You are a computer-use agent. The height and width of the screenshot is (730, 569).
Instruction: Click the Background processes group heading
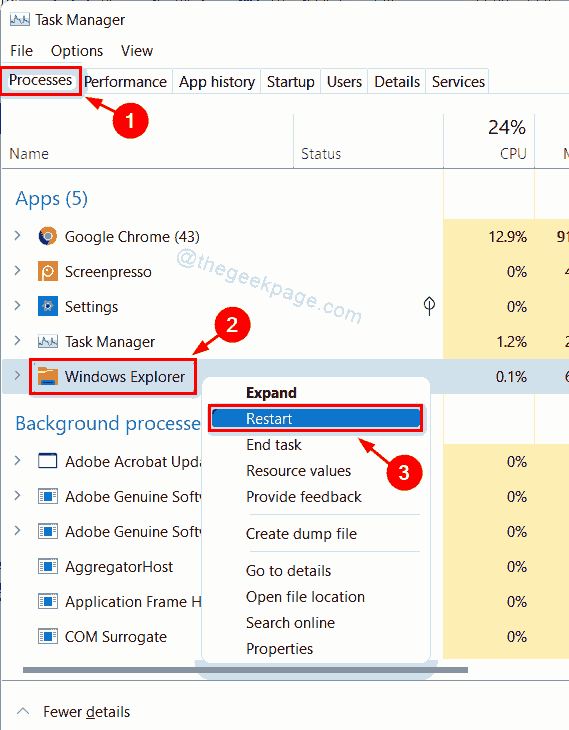108,424
